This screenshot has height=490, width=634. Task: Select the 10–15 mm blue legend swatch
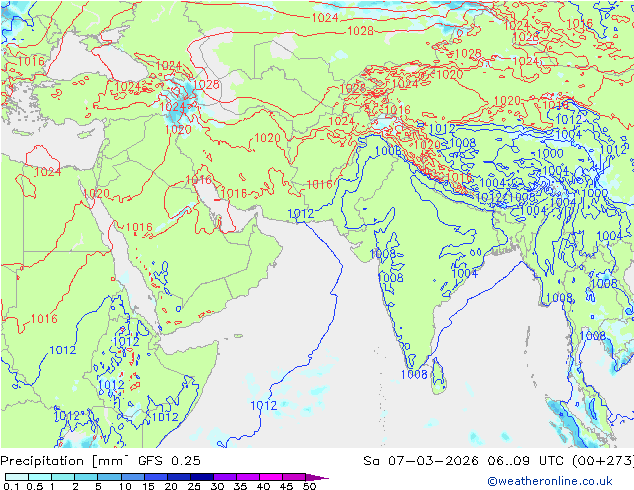[x=132, y=477]
